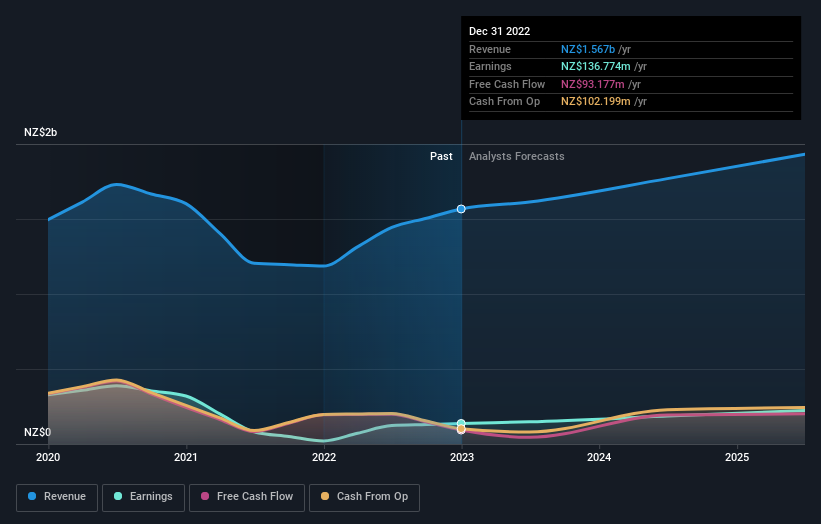Click the Free Cash Flow label in tooltip
Screen dimensions: 821x524
pos(507,84)
